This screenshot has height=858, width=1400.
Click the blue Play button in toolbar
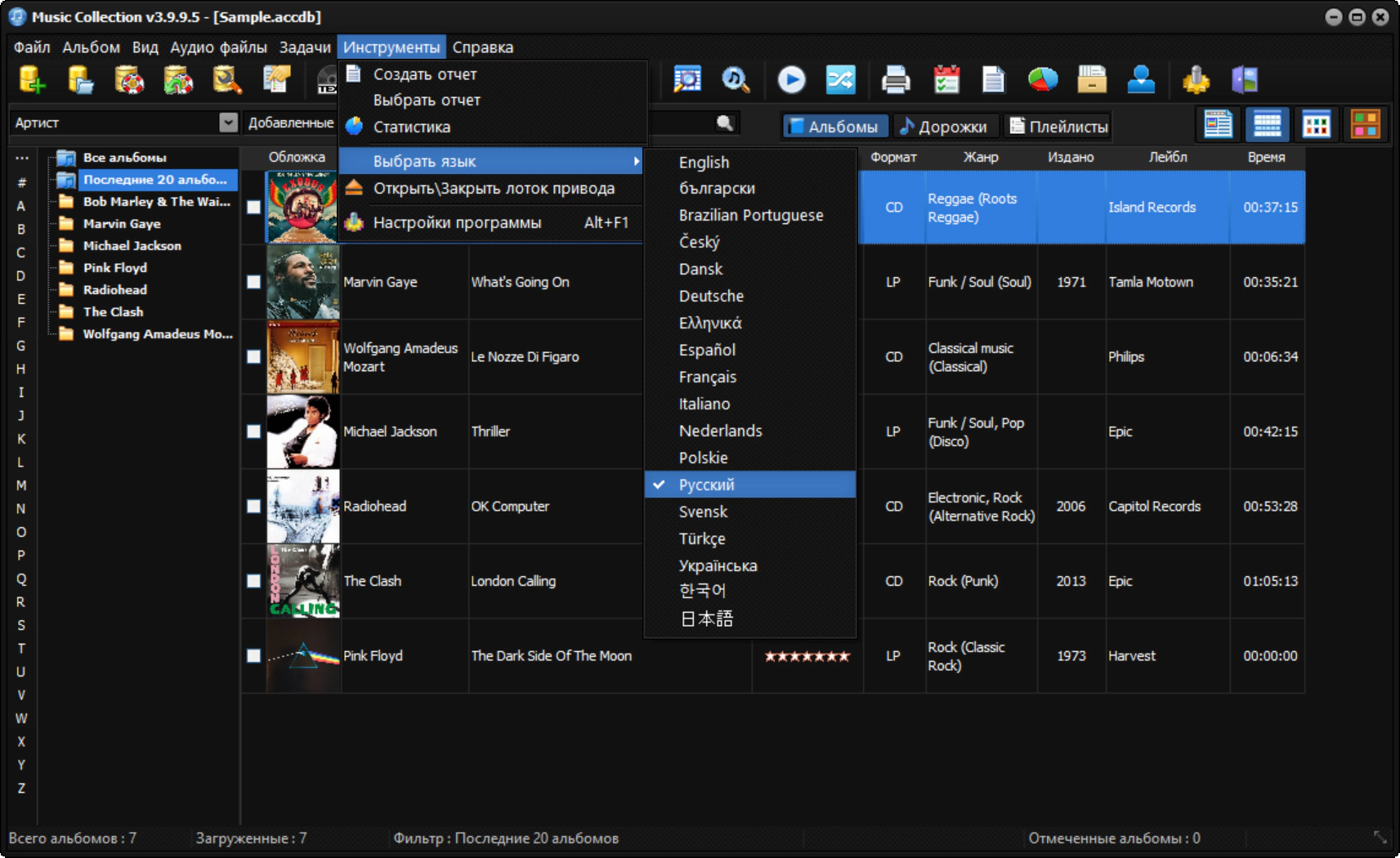pos(791,79)
